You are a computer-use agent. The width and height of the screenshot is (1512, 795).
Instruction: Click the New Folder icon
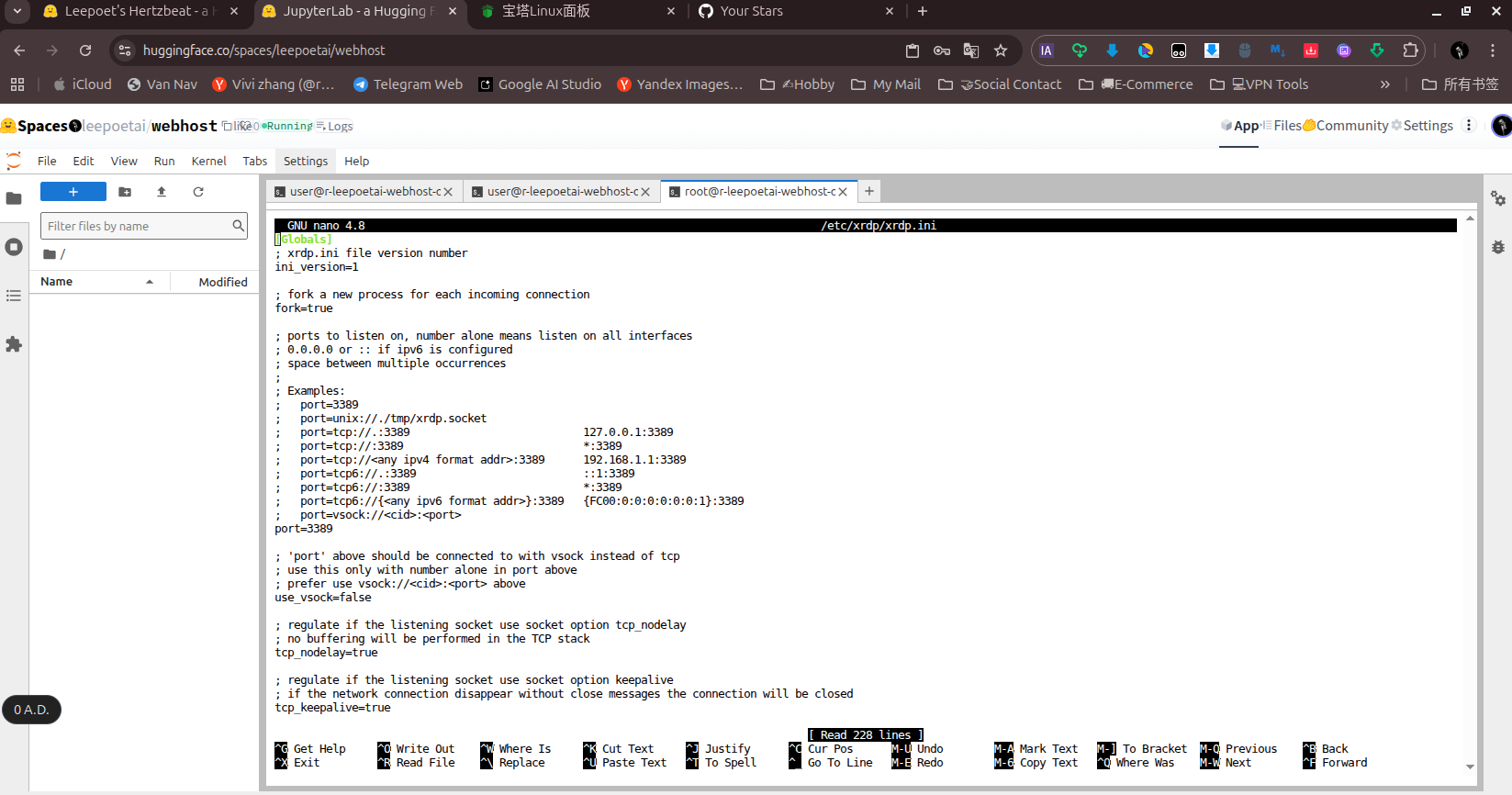pyautogui.click(x=125, y=192)
